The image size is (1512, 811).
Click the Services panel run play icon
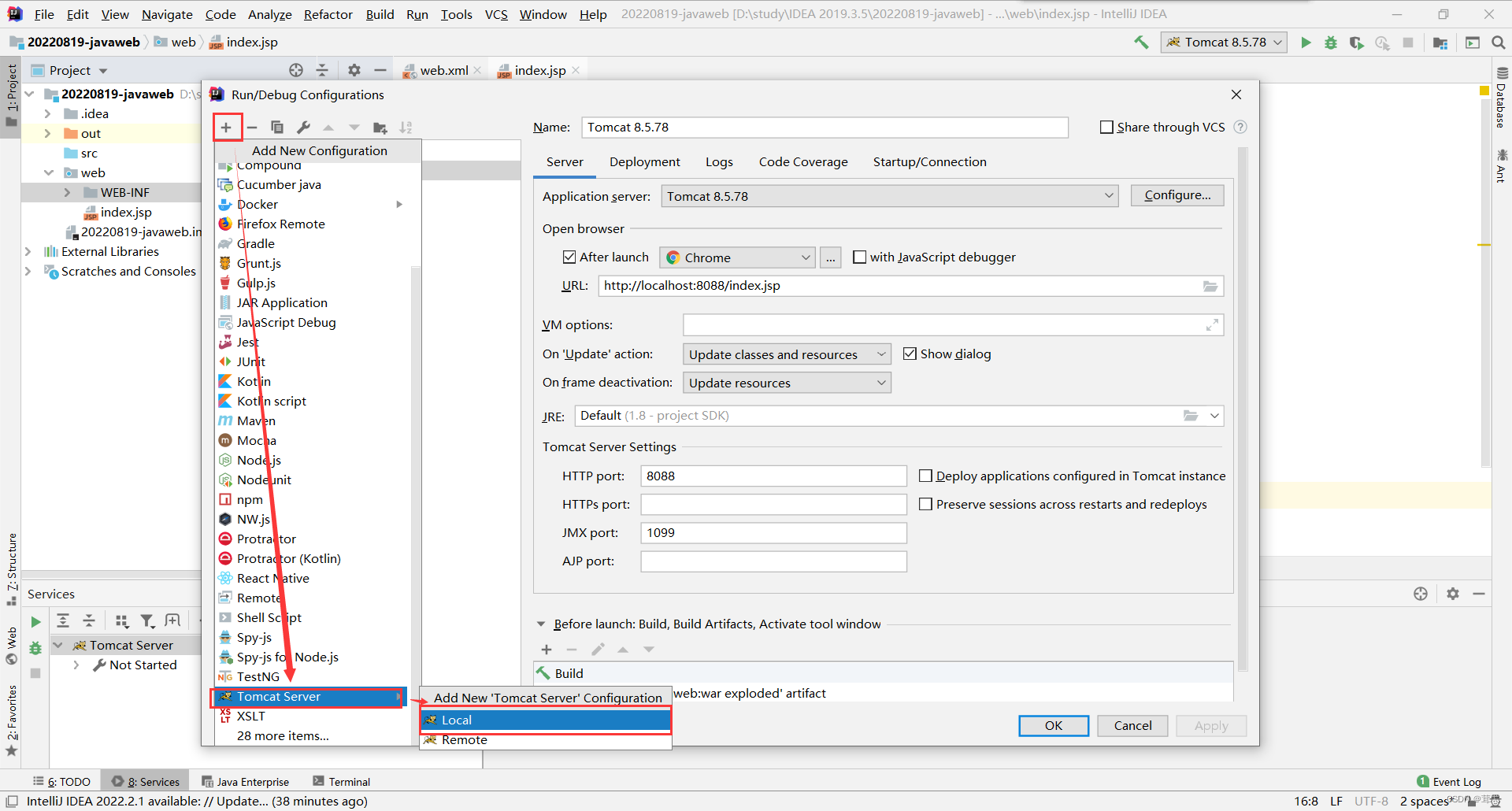click(35, 621)
